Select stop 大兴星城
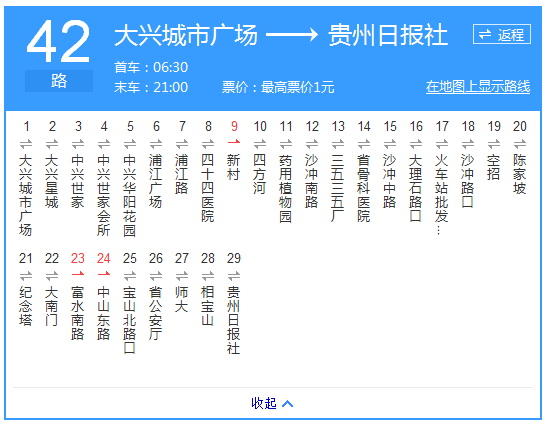The image size is (549, 427). click(51, 181)
